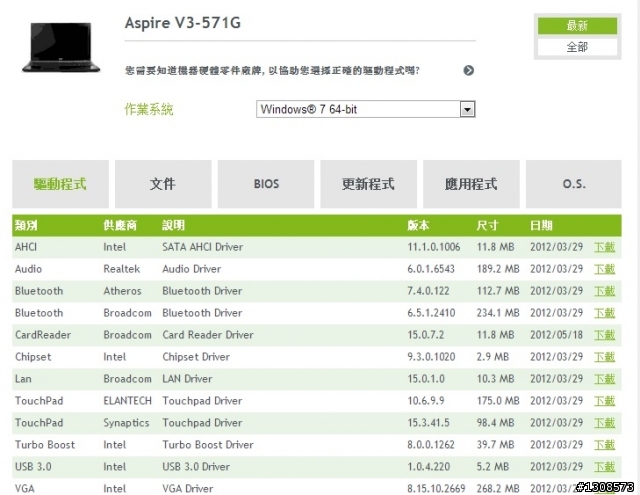Click the Atheros vendor cell
The width and height of the screenshot is (640, 495).
click(122, 291)
